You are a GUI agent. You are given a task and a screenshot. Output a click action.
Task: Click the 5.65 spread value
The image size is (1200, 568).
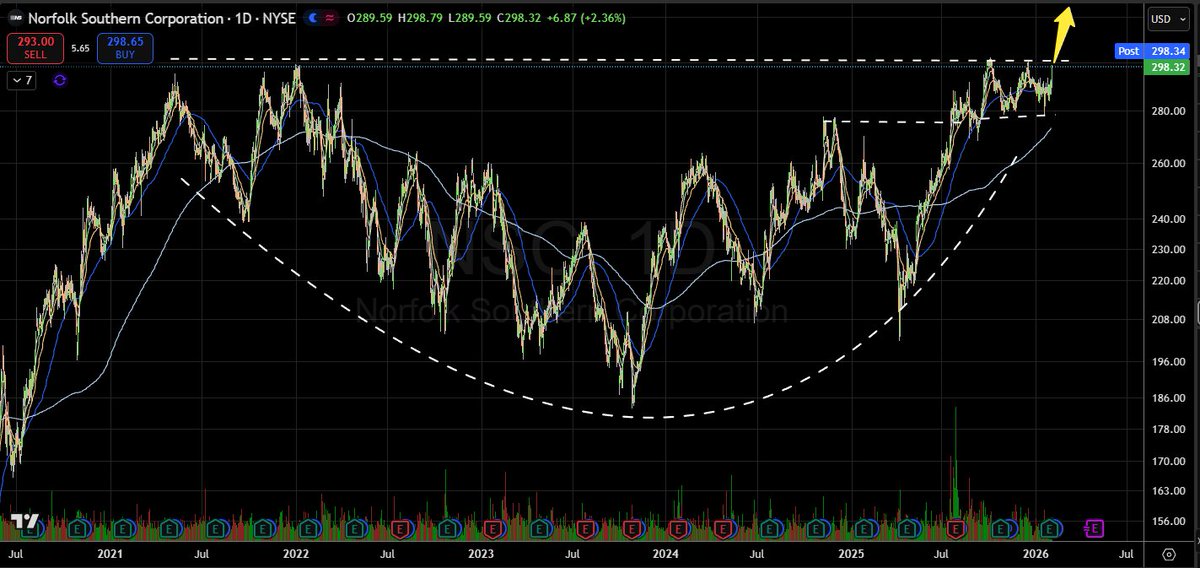click(x=81, y=46)
